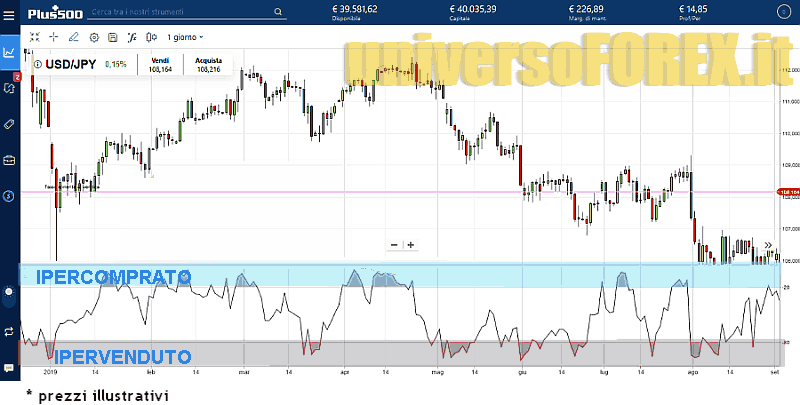Select the pencil drawing tool

pyautogui.click(x=73, y=37)
